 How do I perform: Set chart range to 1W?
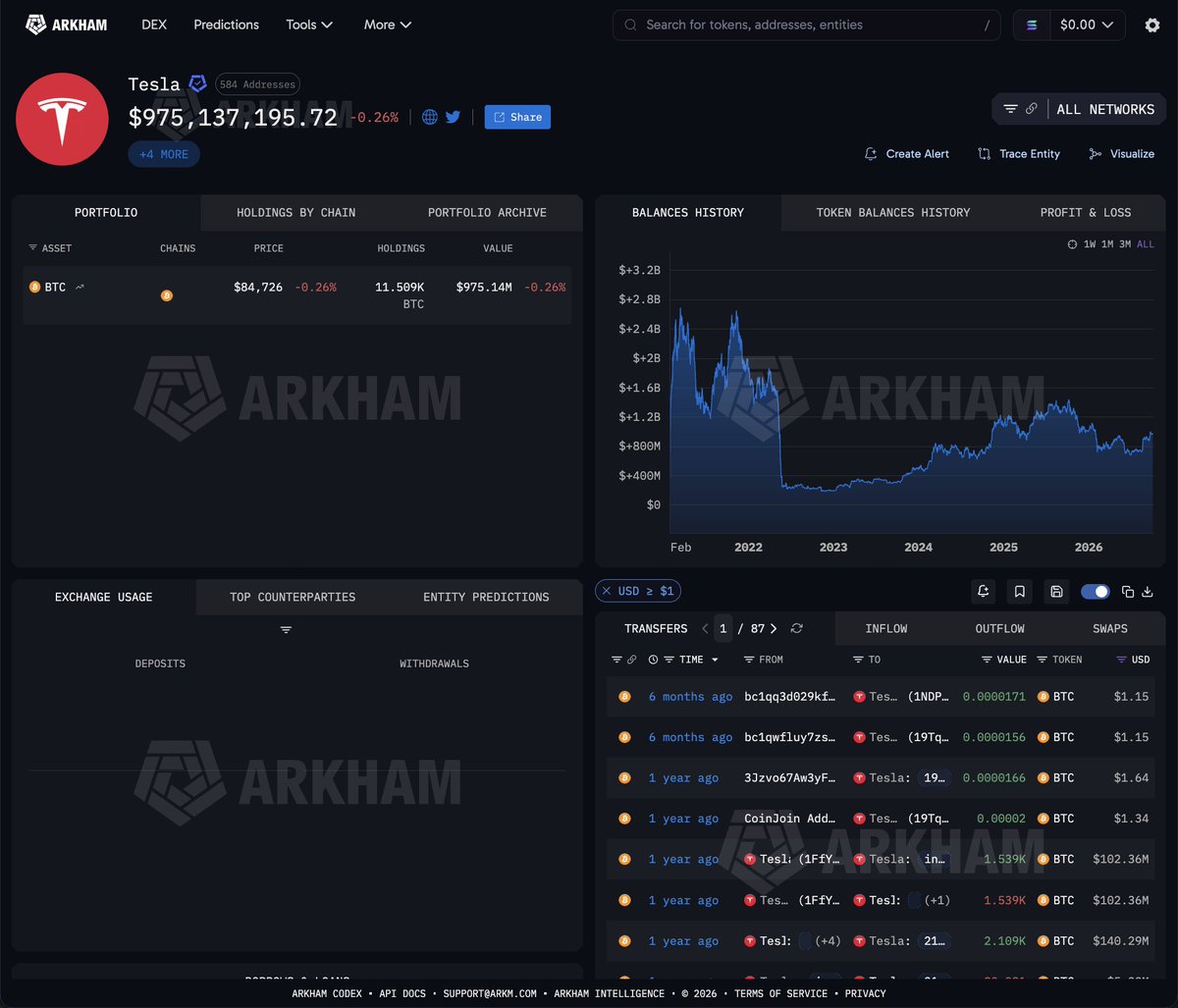[1090, 244]
